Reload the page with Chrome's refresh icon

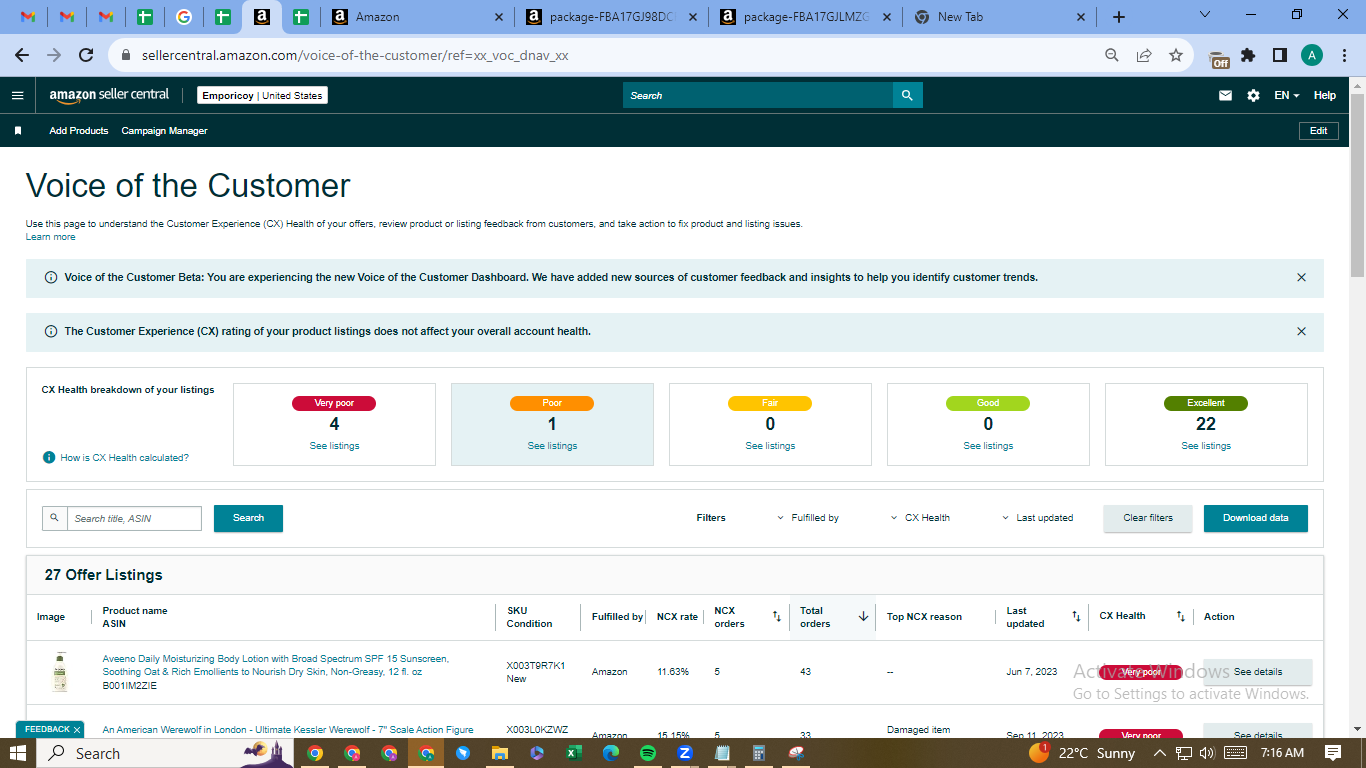click(86, 55)
